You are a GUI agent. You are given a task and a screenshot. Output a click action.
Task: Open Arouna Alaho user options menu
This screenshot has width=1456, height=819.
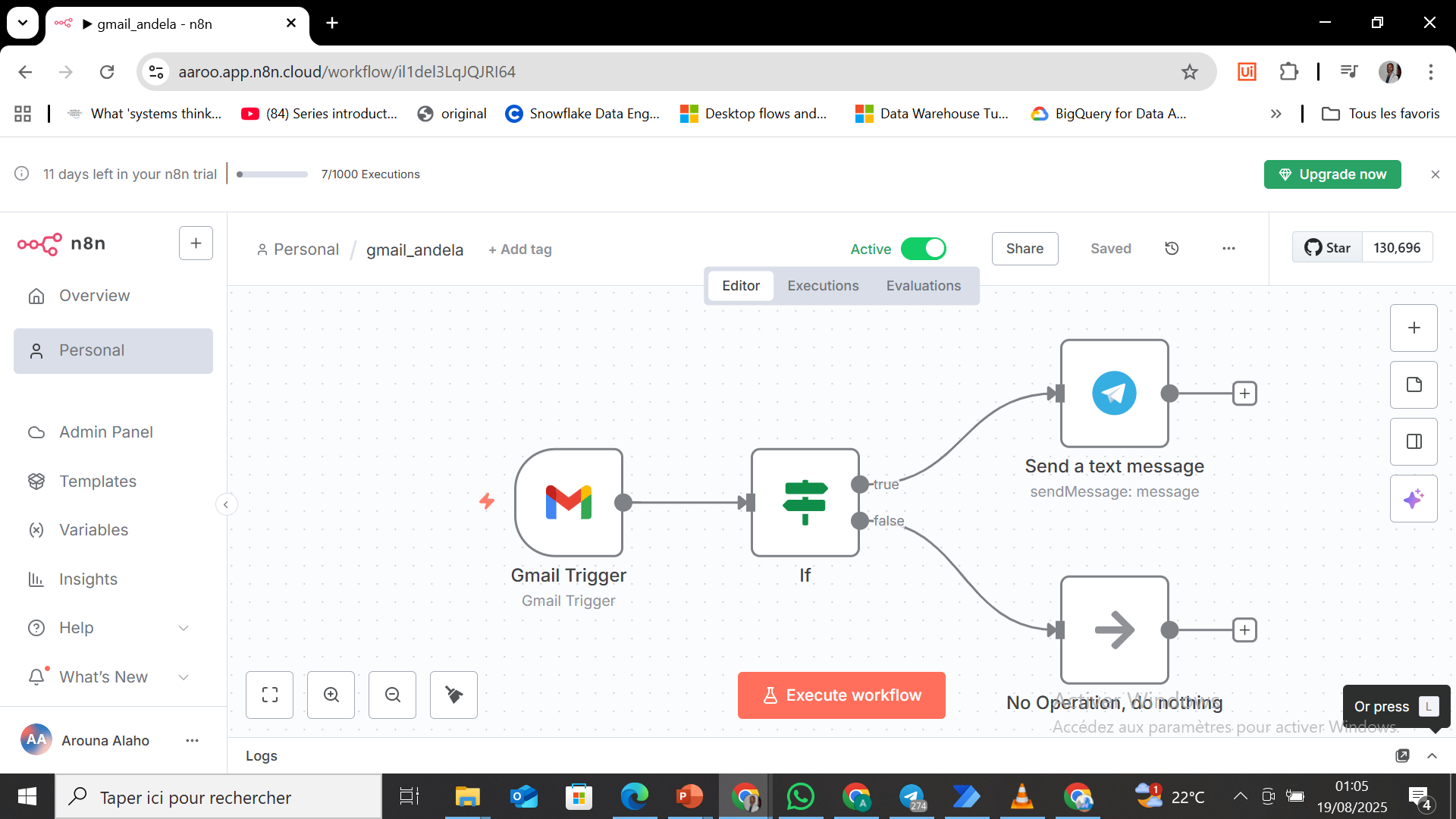pos(192,740)
